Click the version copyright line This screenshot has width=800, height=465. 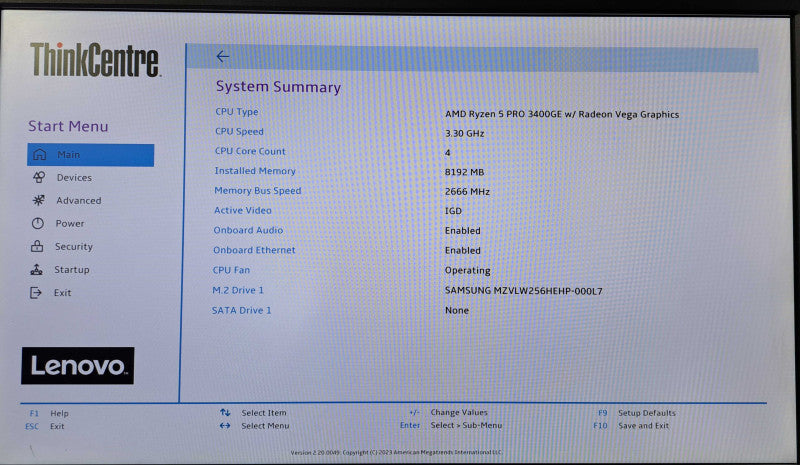[396, 452]
